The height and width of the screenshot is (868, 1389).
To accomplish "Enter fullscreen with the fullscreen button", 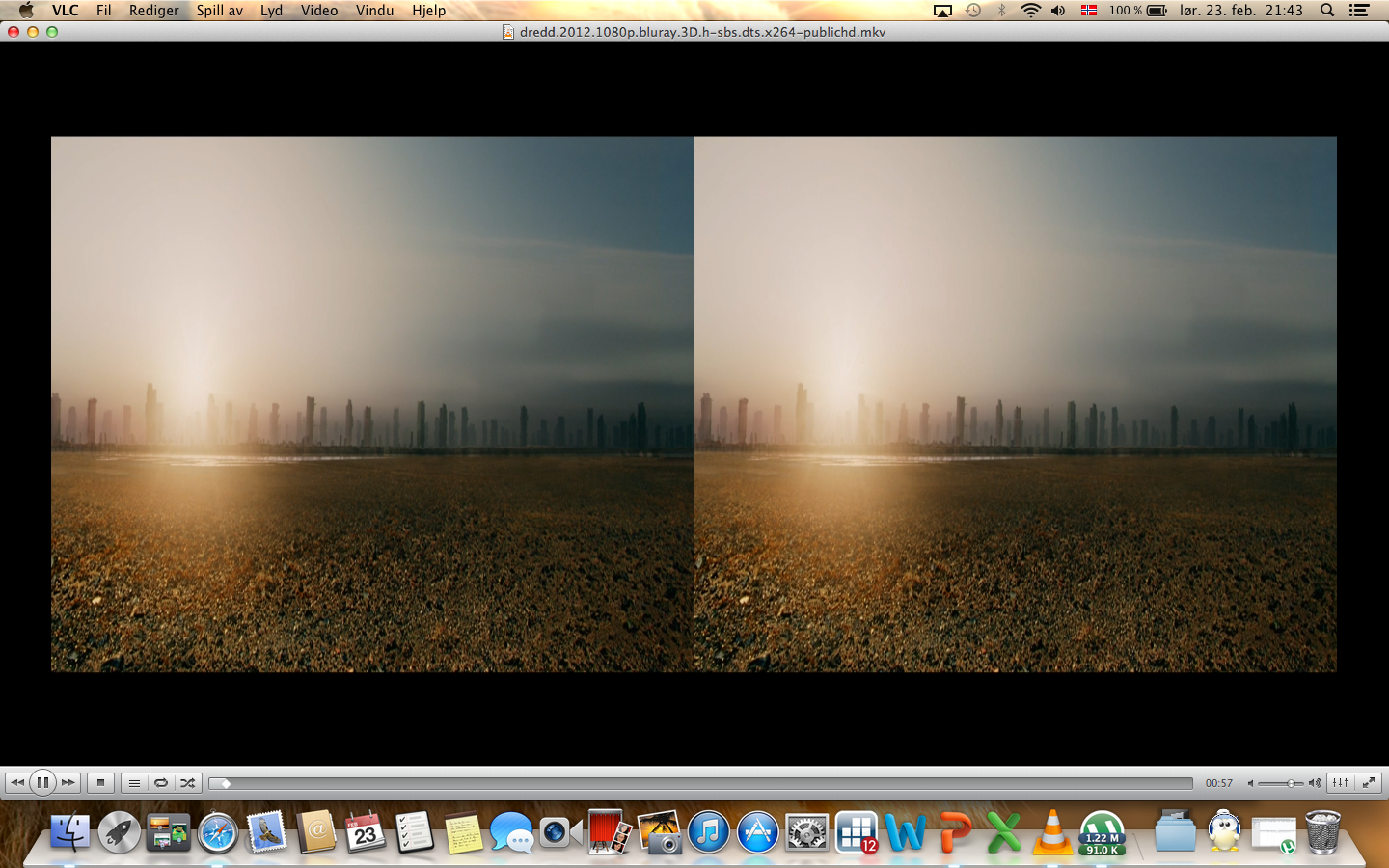I will [x=1369, y=783].
